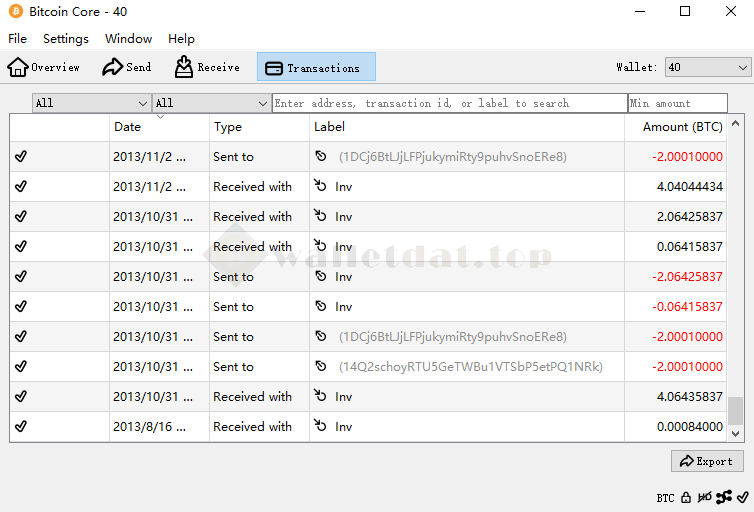Click the transaction list scrollbar down arrow
Viewport: 754px width, 512px height.
click(736, 434)
